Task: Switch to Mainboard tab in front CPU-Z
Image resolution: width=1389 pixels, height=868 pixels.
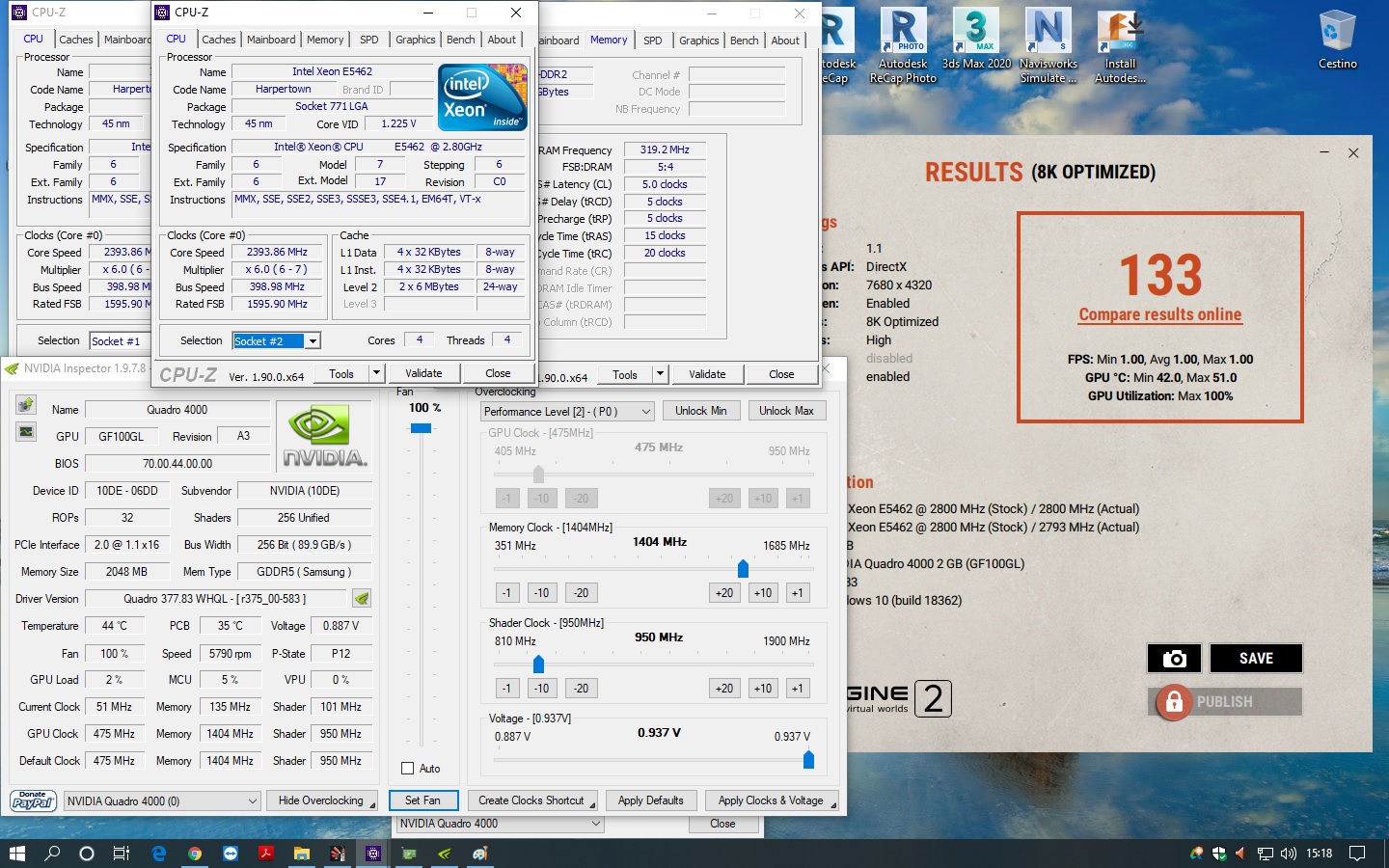Action: pyautogui.click(x=271, y=40)
